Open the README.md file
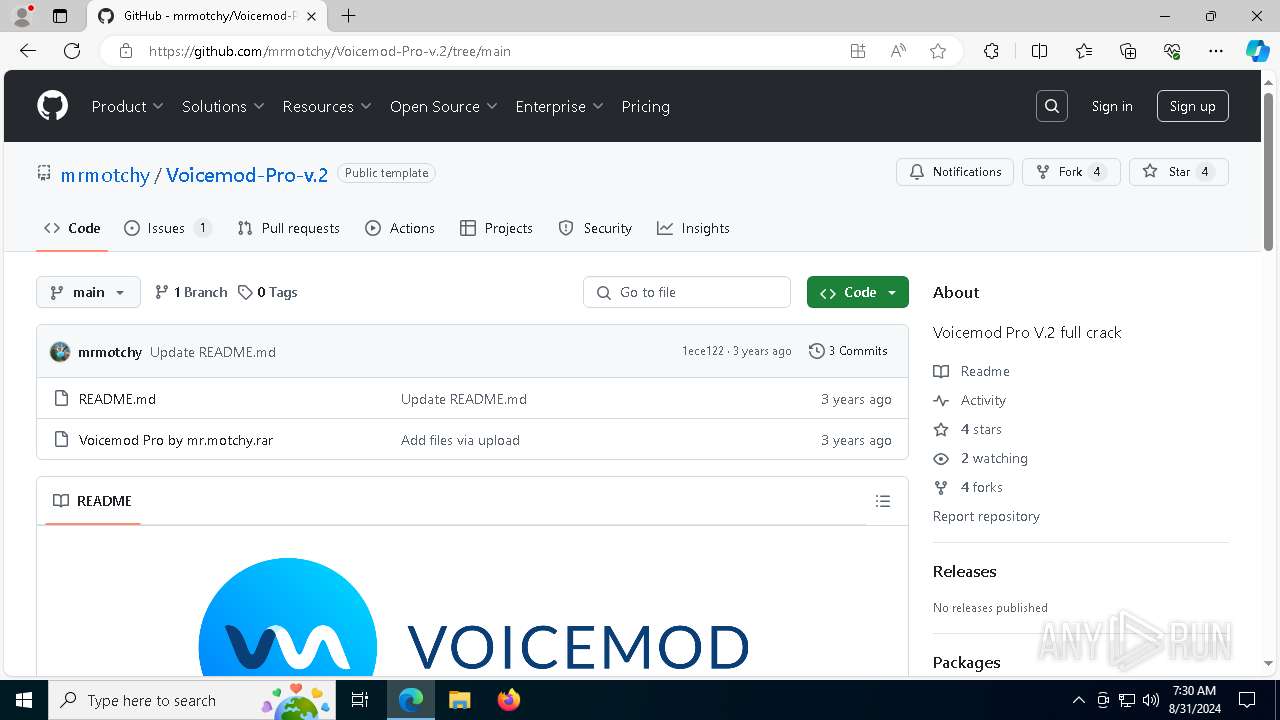 coord(117,399)
